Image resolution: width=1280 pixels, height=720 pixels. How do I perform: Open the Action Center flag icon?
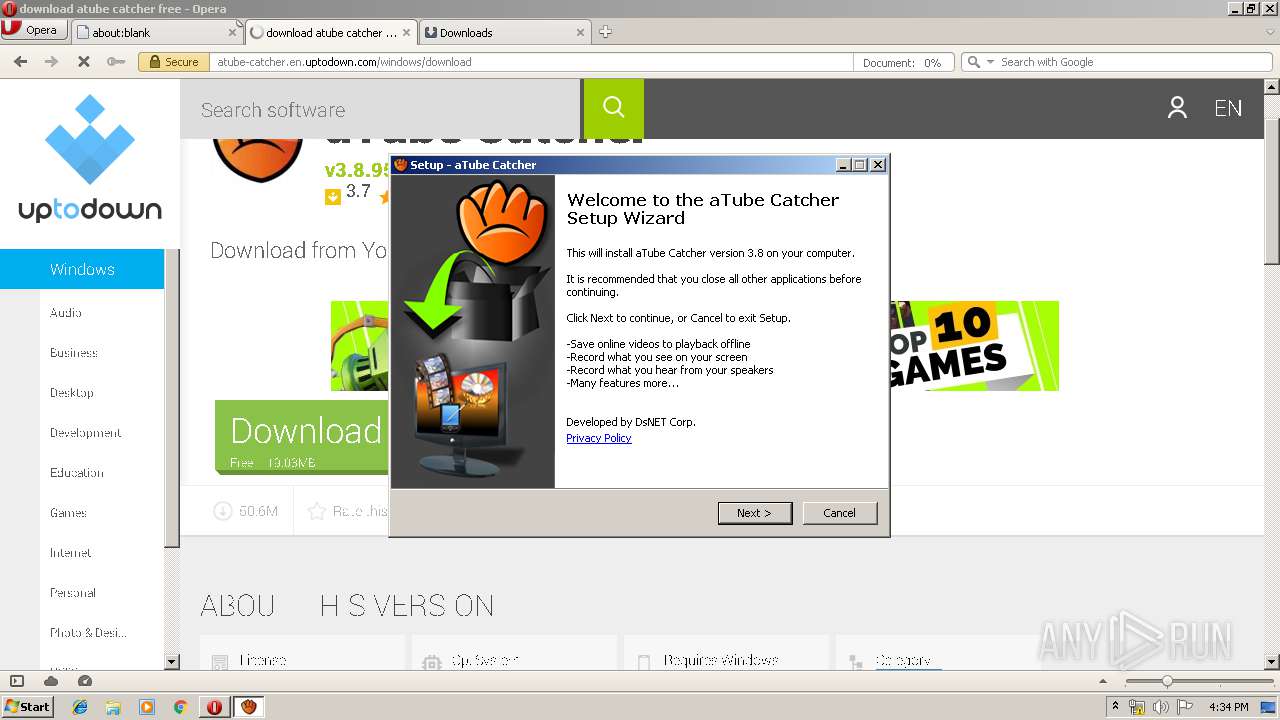[1185, 707]
